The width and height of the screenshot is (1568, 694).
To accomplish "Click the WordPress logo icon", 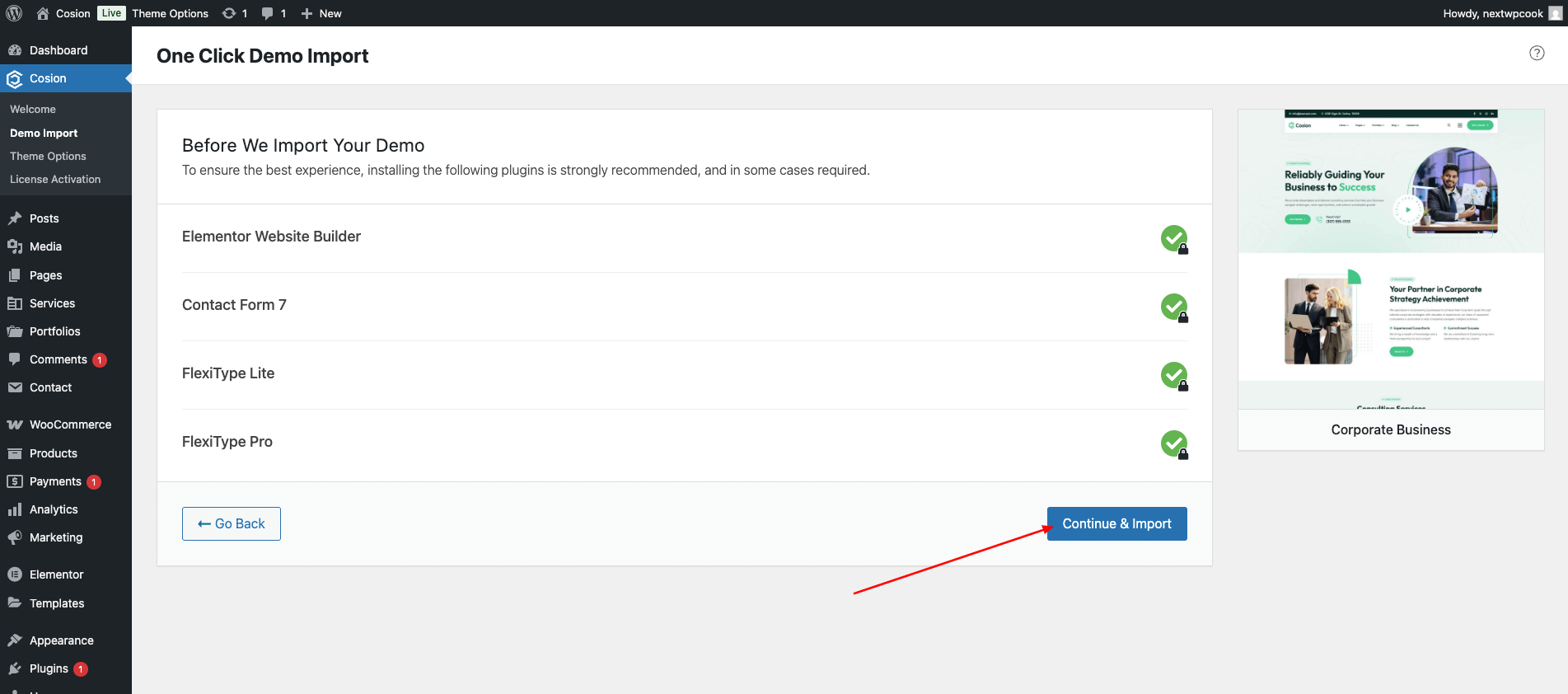I will click(x=14, y=13).
